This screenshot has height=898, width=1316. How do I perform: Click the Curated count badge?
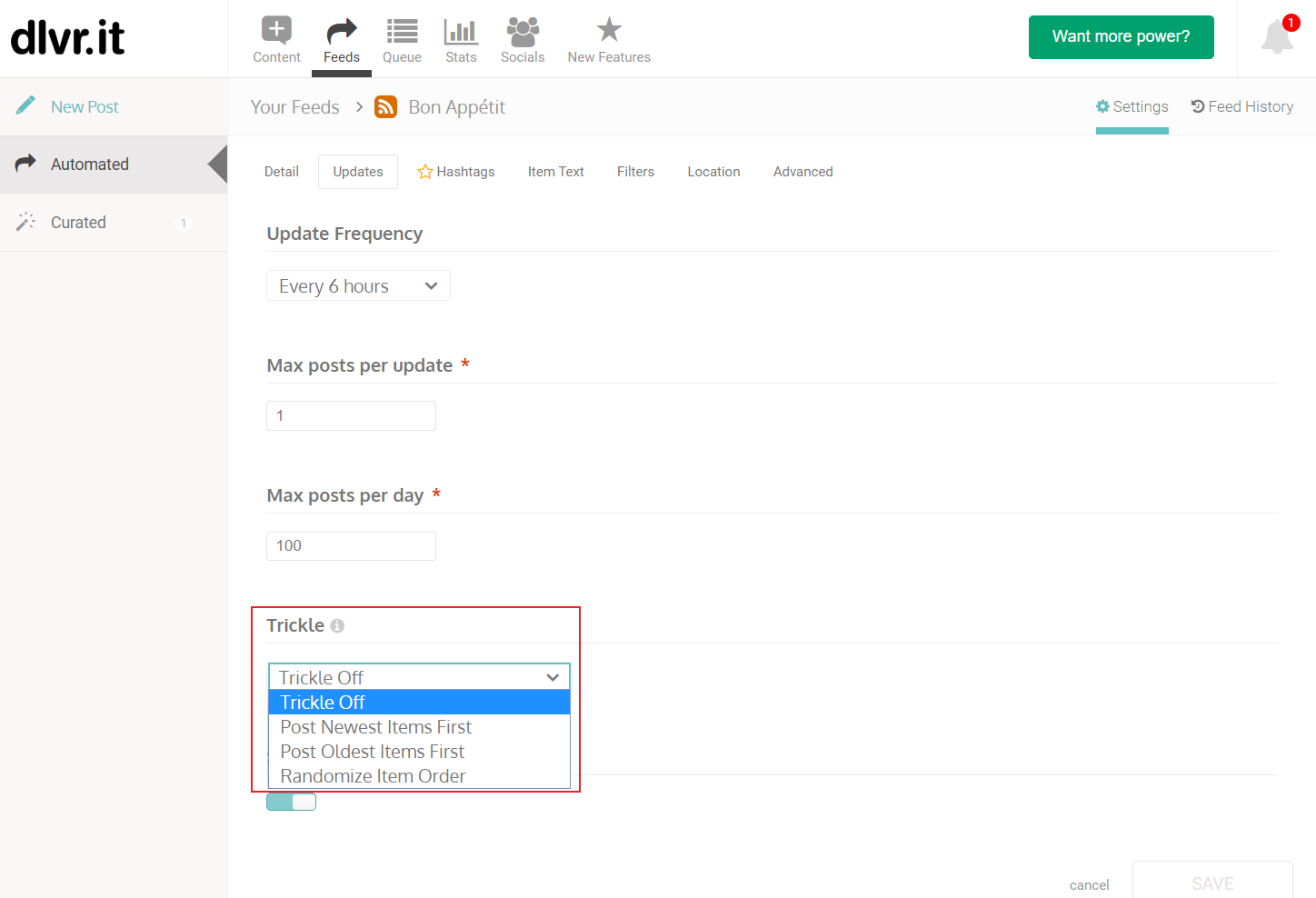pyautogui.click(x=184, y=223)
